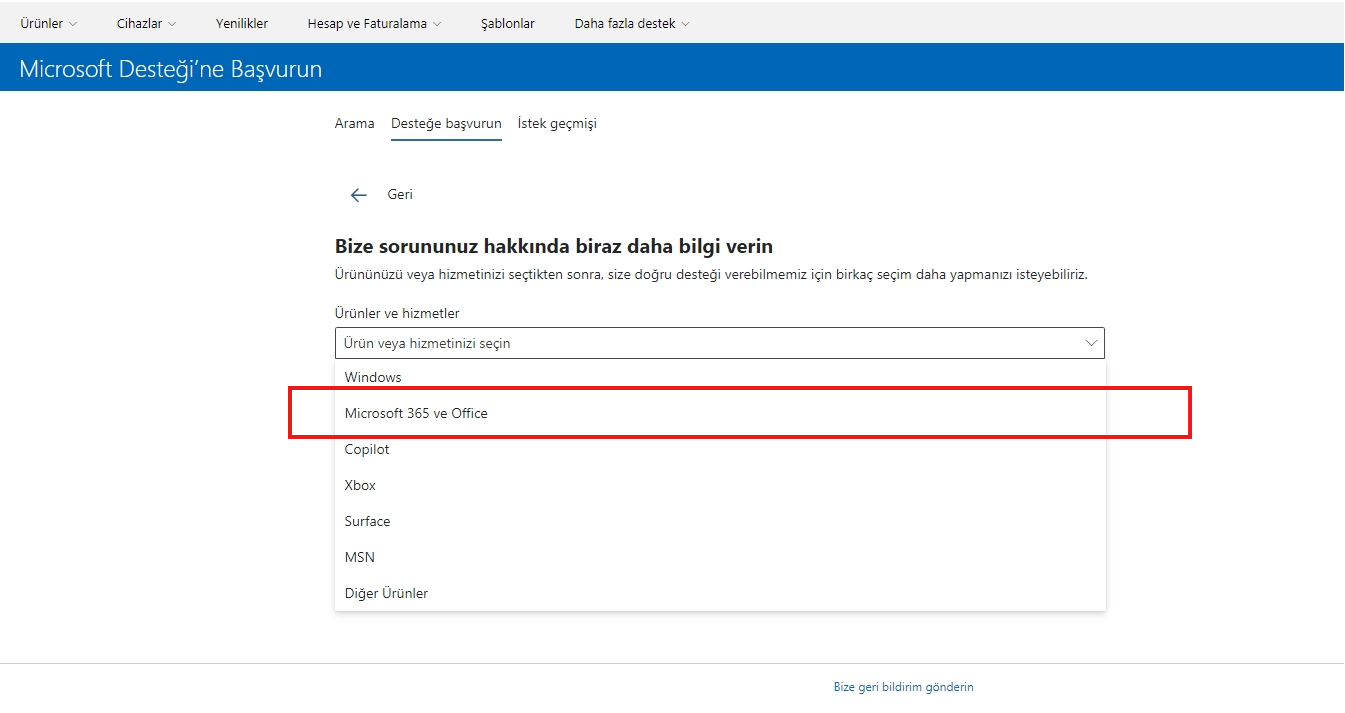Open the İstek geçmişi tab
Viewport: 1345px width, 713px height.
[557, 124]
